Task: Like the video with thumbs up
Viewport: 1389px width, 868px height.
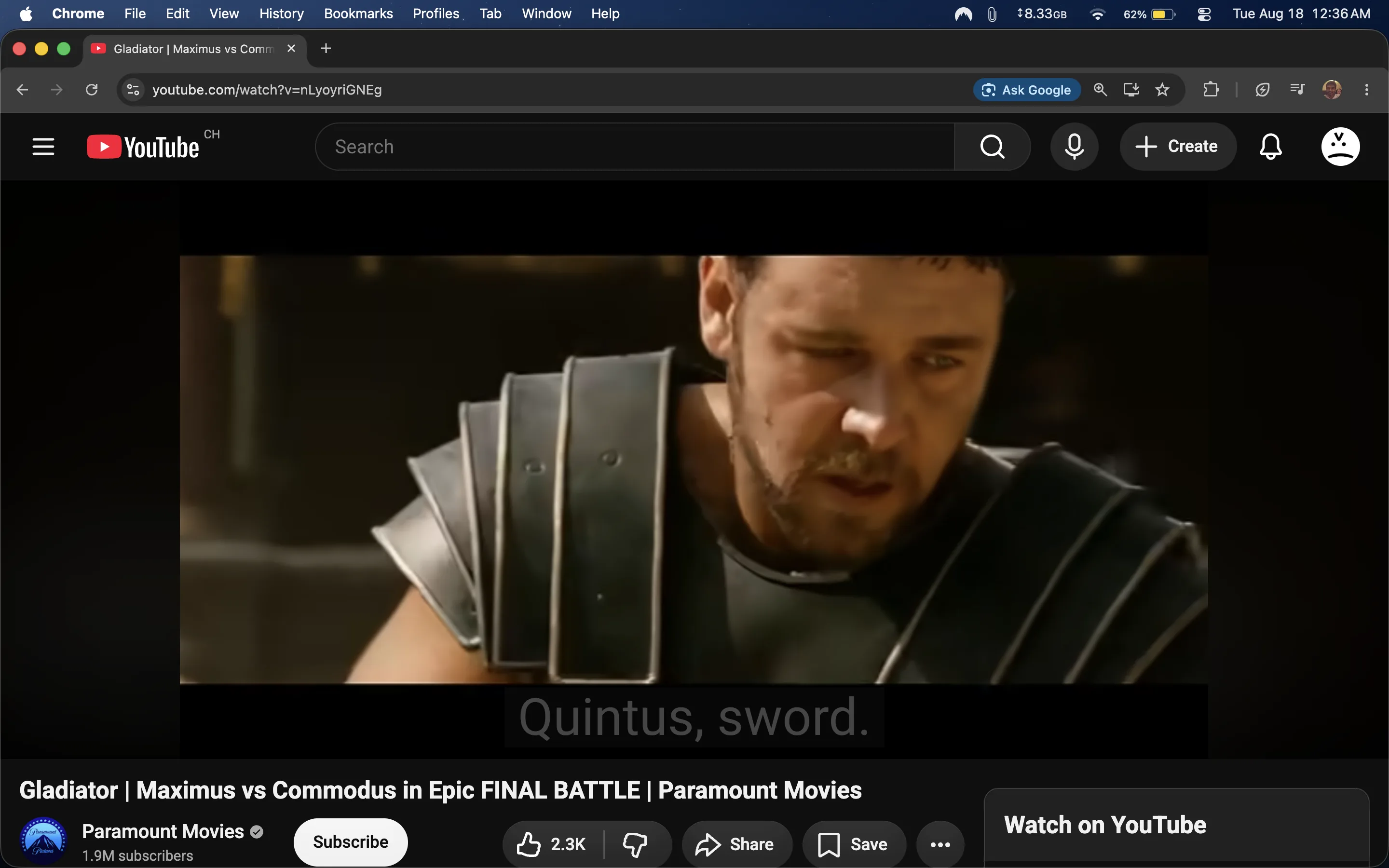Action: pyautogui.click(x=552, y=844)
